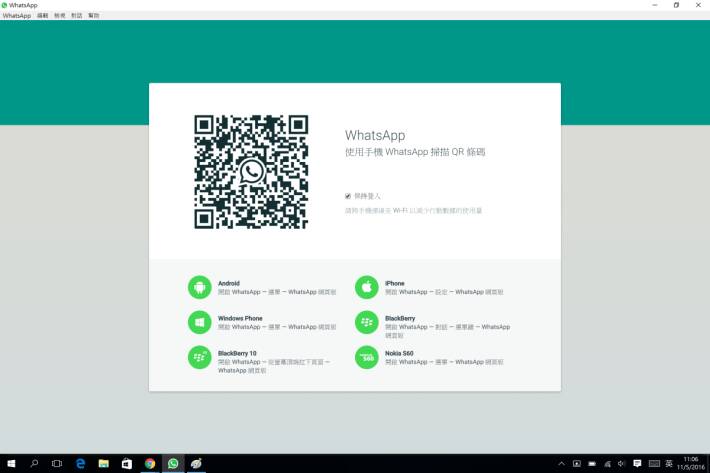710x473 pixels.
Task: Open the touch keyboard tray icon
Action: coord(654,463)
